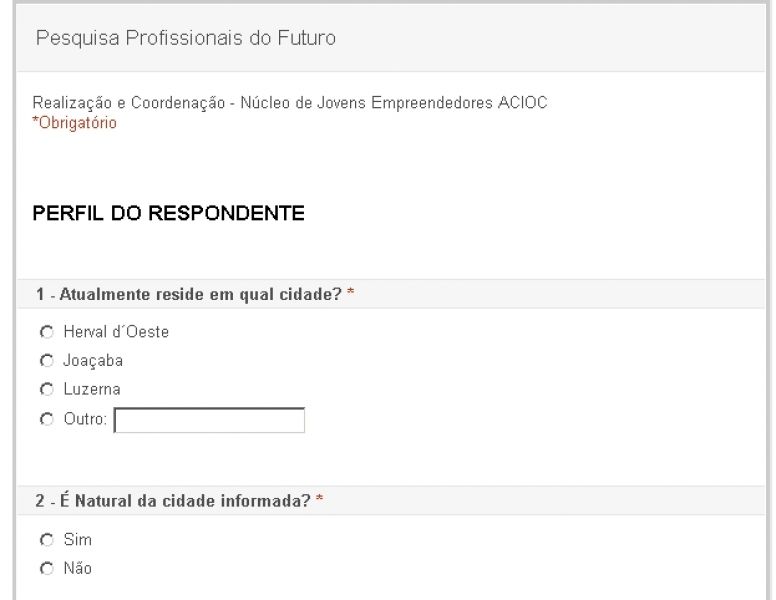Image resolution: width=776 pixels, height=600 pixels.
Task: Click the Luzerna option label text
Action: pyautogui.click(x=91, y=389)
